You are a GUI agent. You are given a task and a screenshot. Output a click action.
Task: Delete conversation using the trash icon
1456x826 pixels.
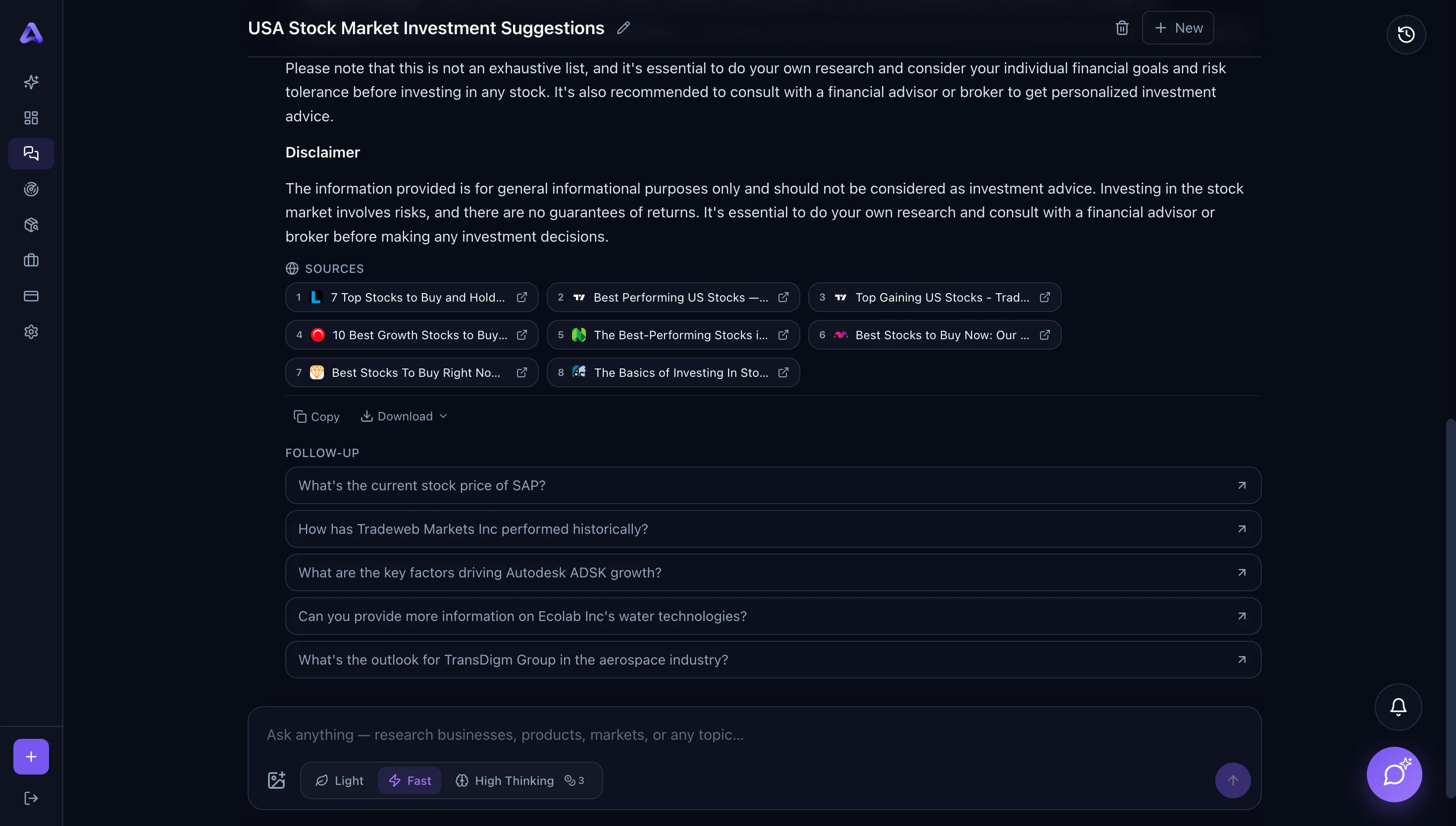pyautogui.click(x=1122, y=28)
